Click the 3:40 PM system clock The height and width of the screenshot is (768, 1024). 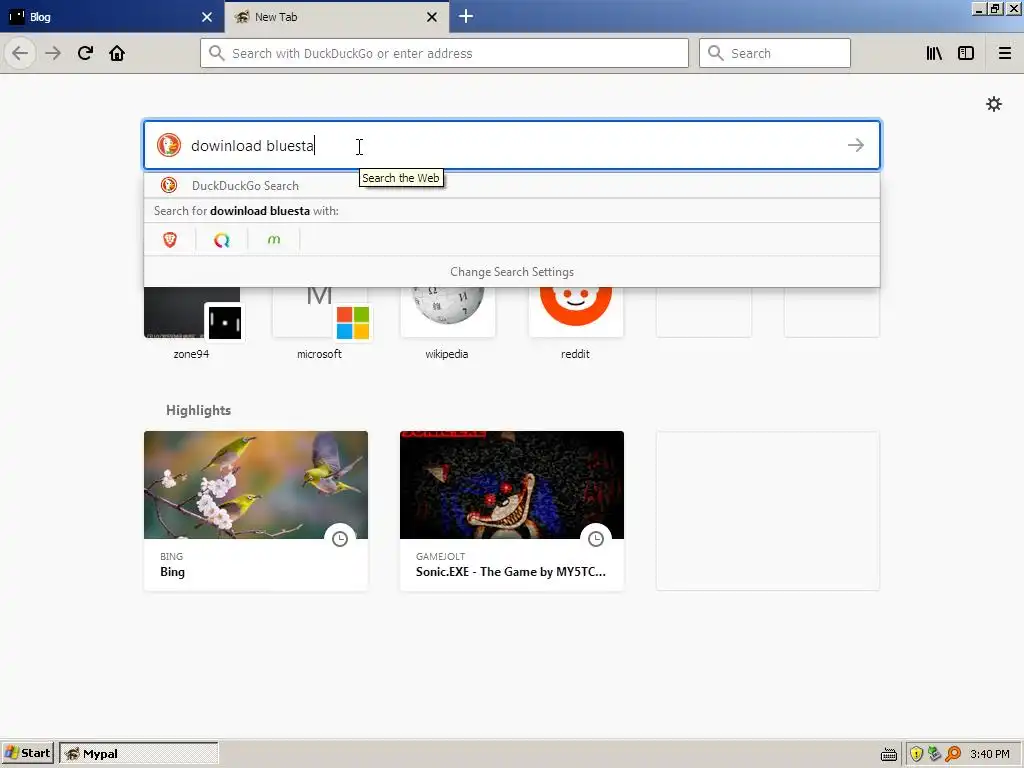pos(990,754)
